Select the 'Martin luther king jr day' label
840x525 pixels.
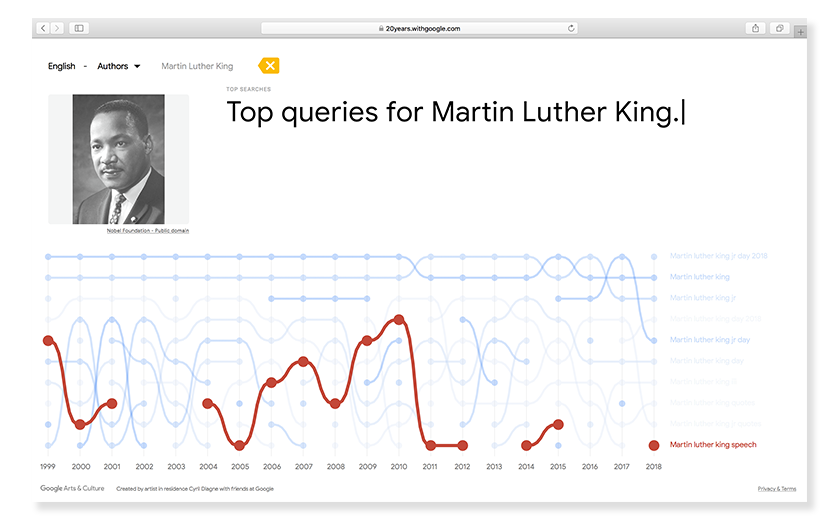709,340
